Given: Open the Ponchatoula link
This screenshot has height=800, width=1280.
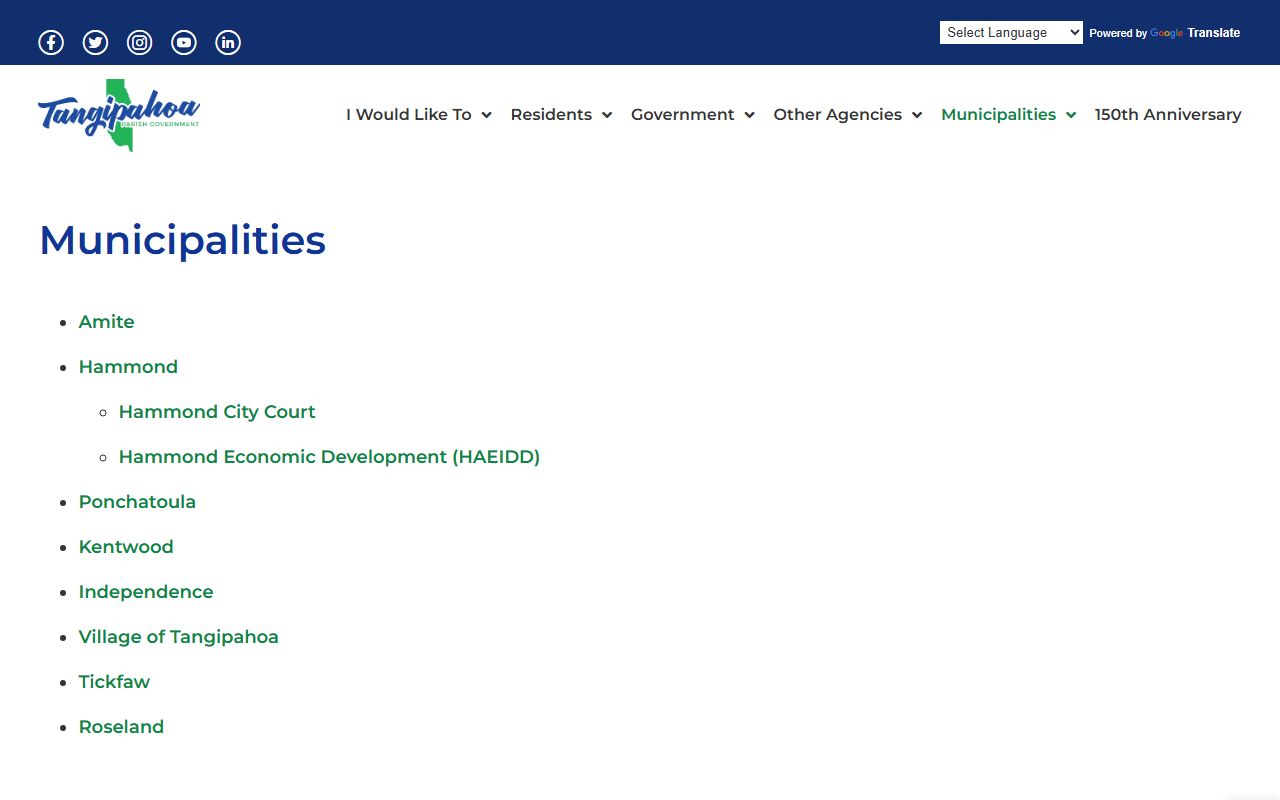Looking at the screenshot, I should coord(137,502).
